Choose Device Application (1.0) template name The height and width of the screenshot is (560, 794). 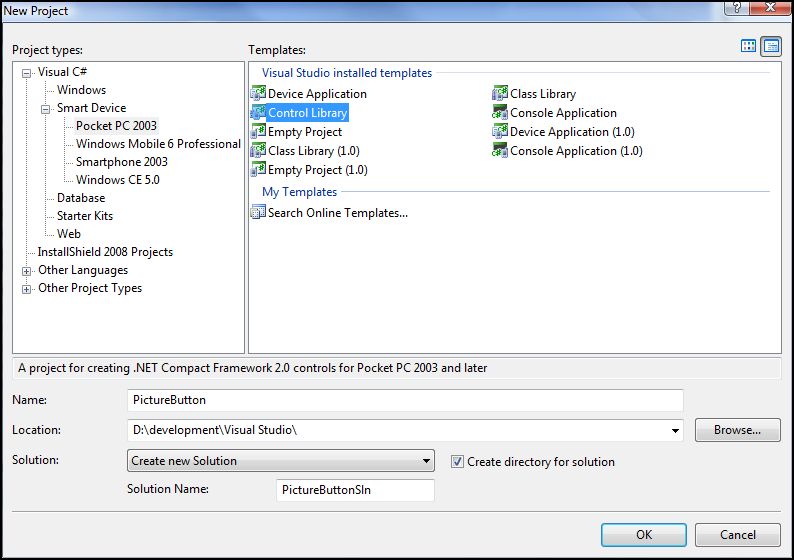point(572,132)
